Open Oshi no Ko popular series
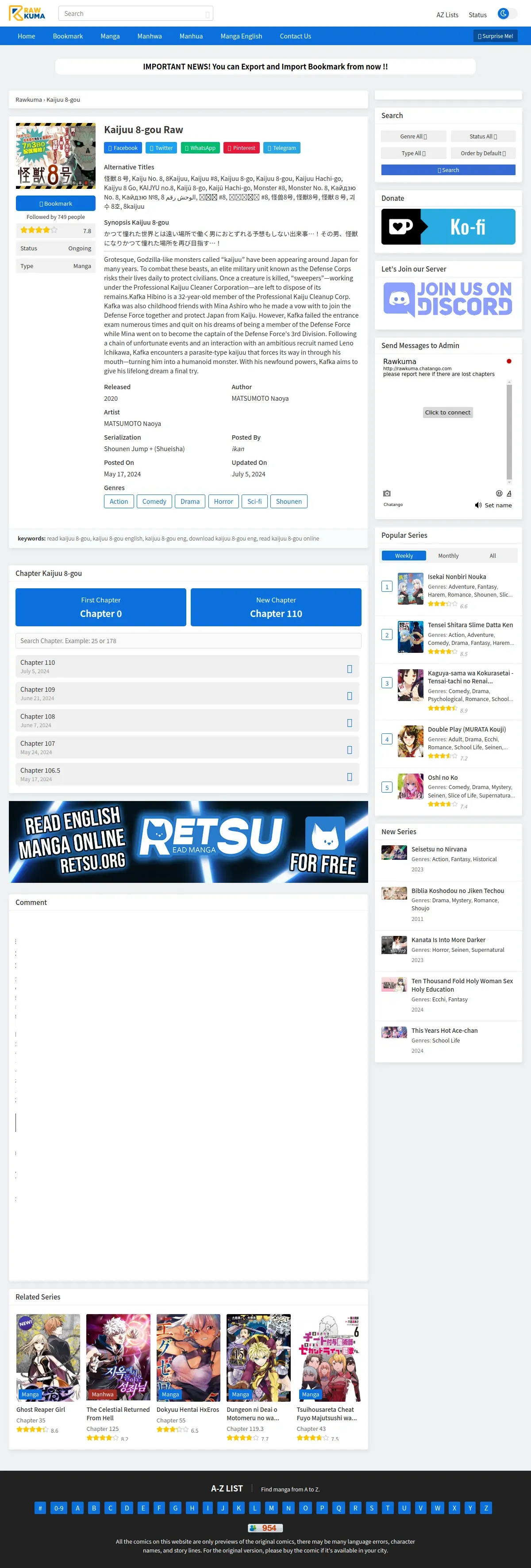Viewport: 531px width, 1568px height. coord(442,777)
